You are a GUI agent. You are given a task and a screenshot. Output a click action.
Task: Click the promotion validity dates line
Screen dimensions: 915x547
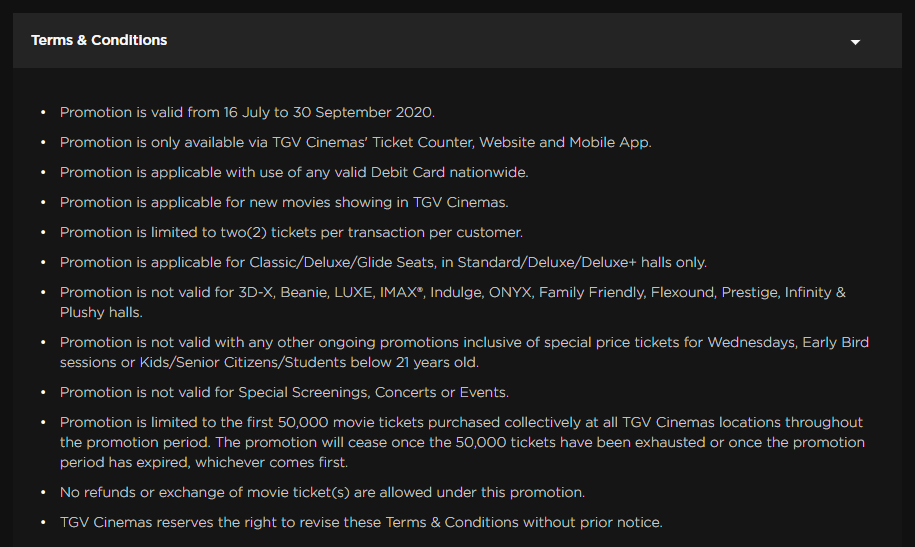pyautogui.click(x=247, y=112)
